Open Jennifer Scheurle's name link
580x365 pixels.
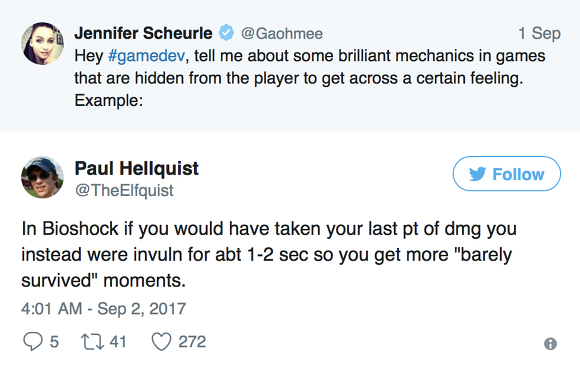coord(144,33)
